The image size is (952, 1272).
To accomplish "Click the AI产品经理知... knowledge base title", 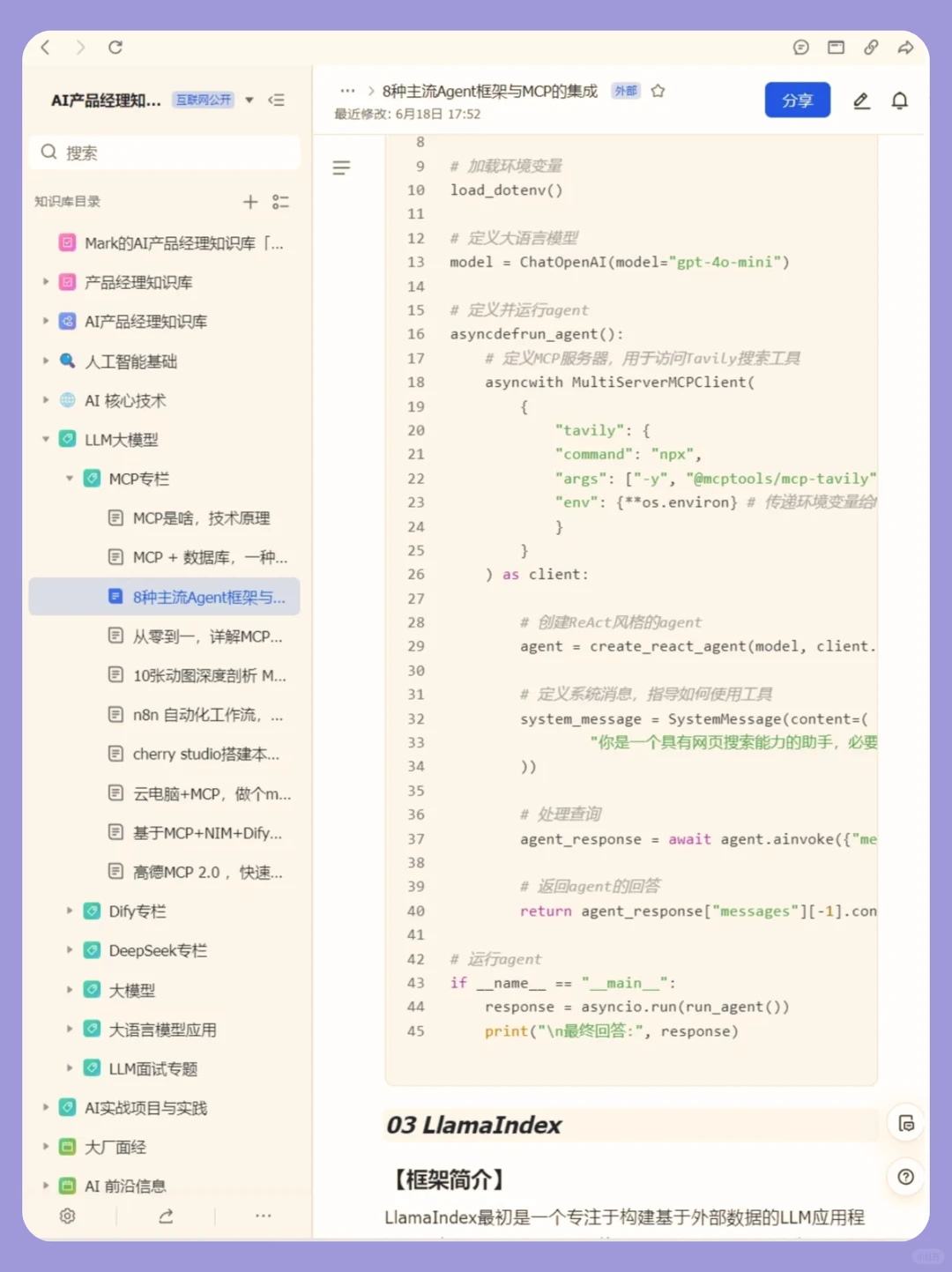I will point(106,100).
